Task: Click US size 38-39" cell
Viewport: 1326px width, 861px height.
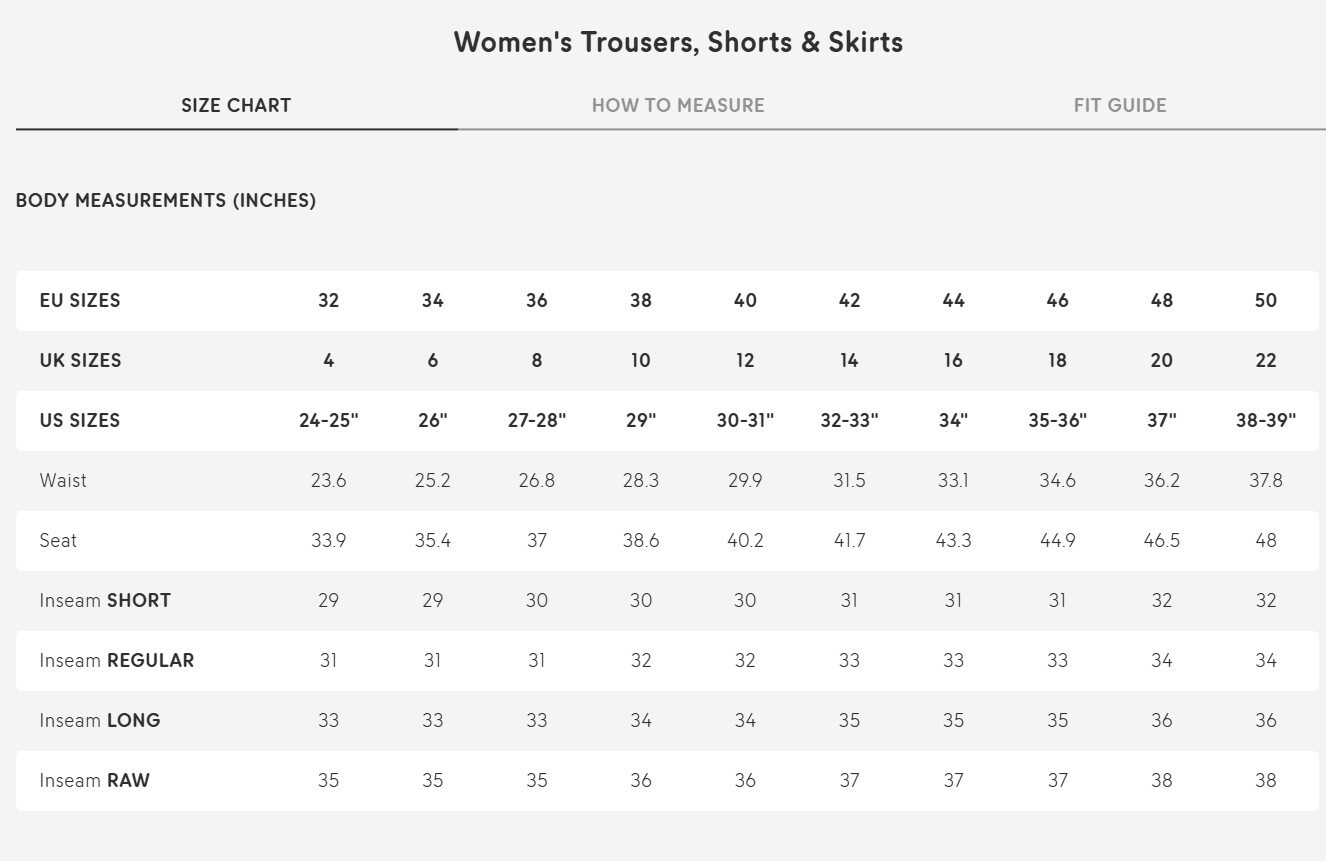Action: [1266, 421]
